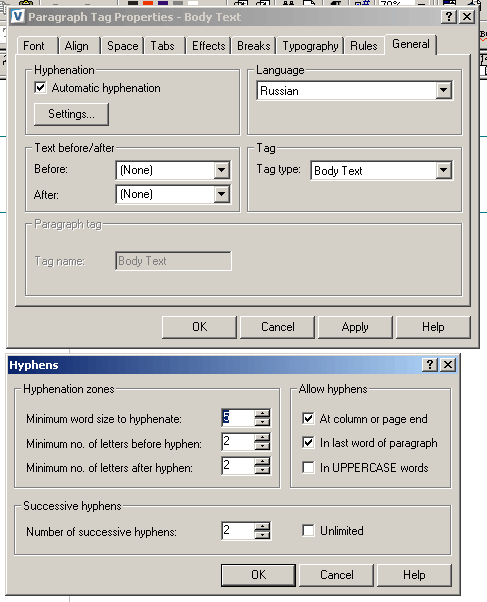Click the Hyphens dialog question-mark help icon

pos(430,364)
